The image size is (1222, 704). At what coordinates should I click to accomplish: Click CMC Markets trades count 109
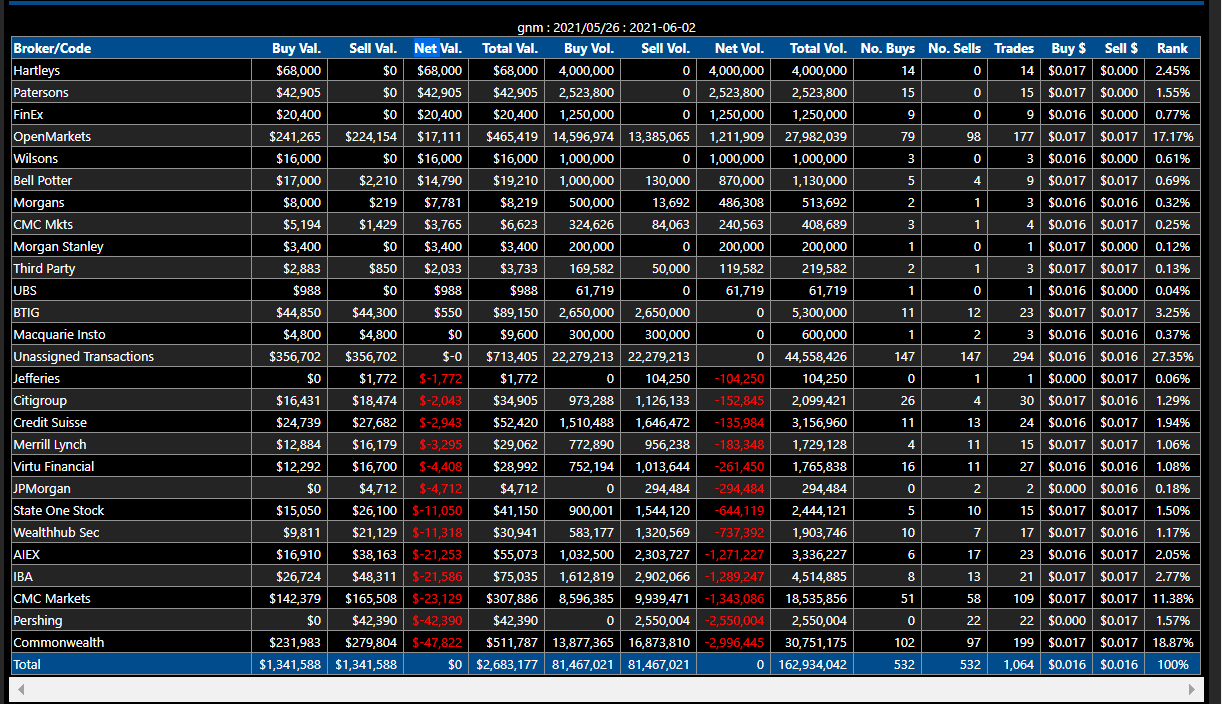tap(1023, 598)
